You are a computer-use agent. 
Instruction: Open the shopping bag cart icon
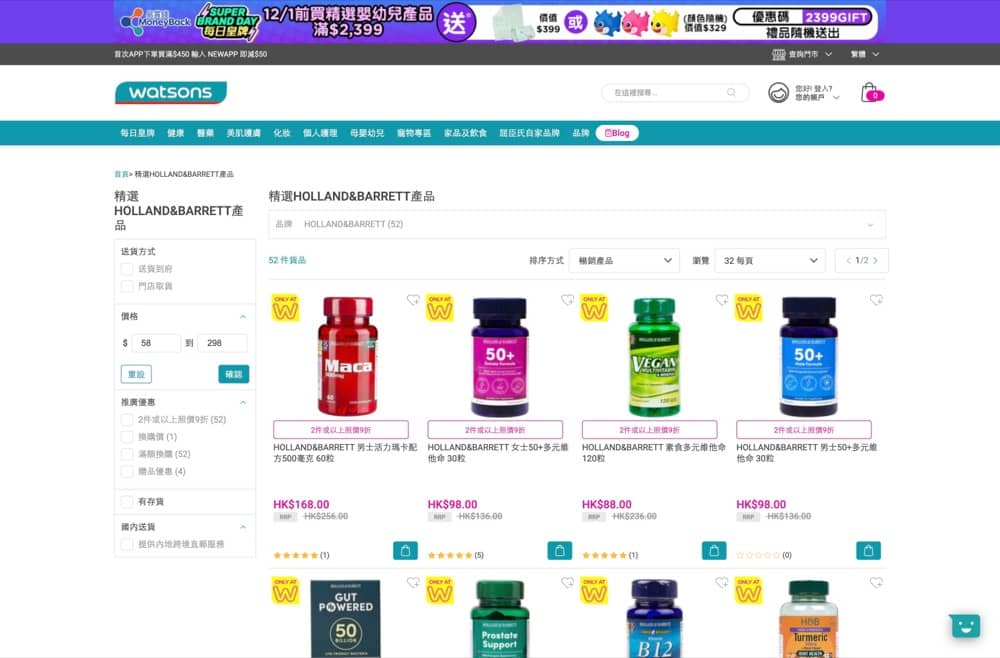(871, 93)
